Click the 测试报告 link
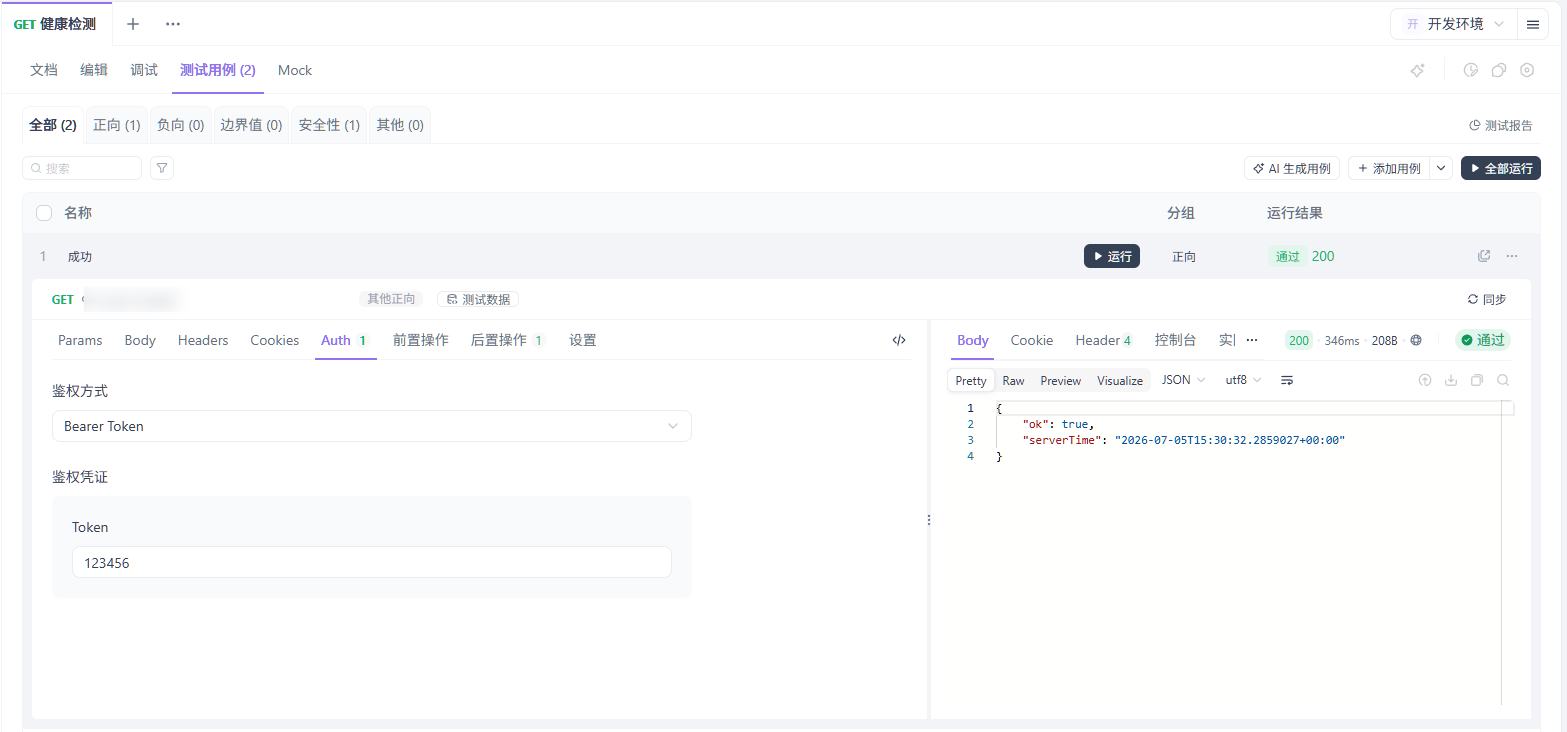This screenshot has width=1567, height=732. coord(1501,125)
